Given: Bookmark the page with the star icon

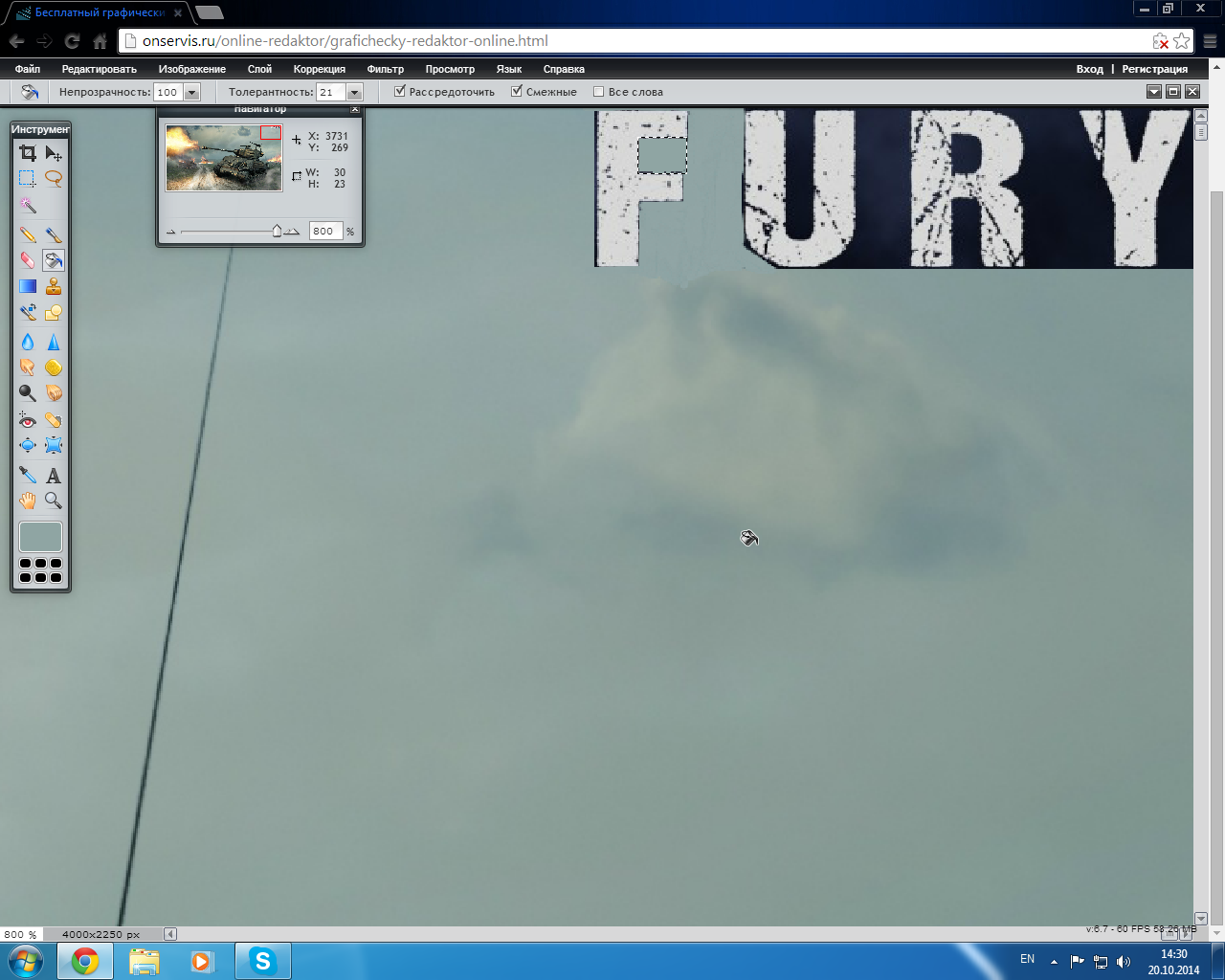Looking at the screenshot, I should (1182, 41).
